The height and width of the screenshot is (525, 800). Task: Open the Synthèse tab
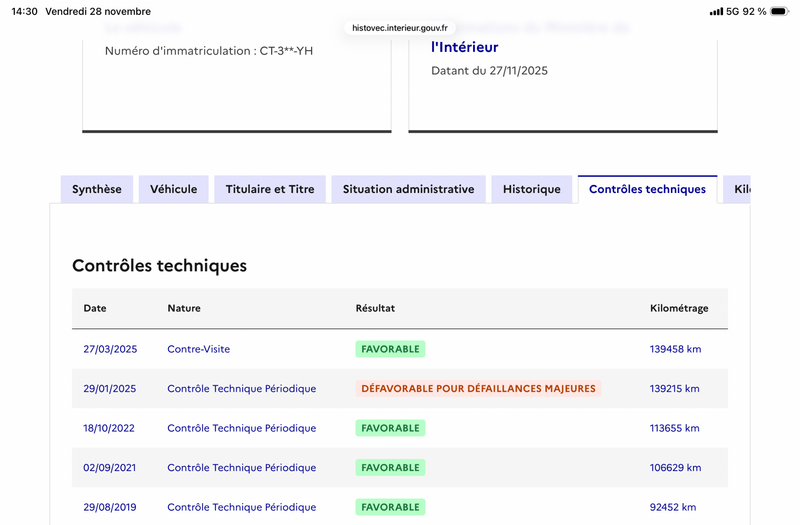[97, 189]
